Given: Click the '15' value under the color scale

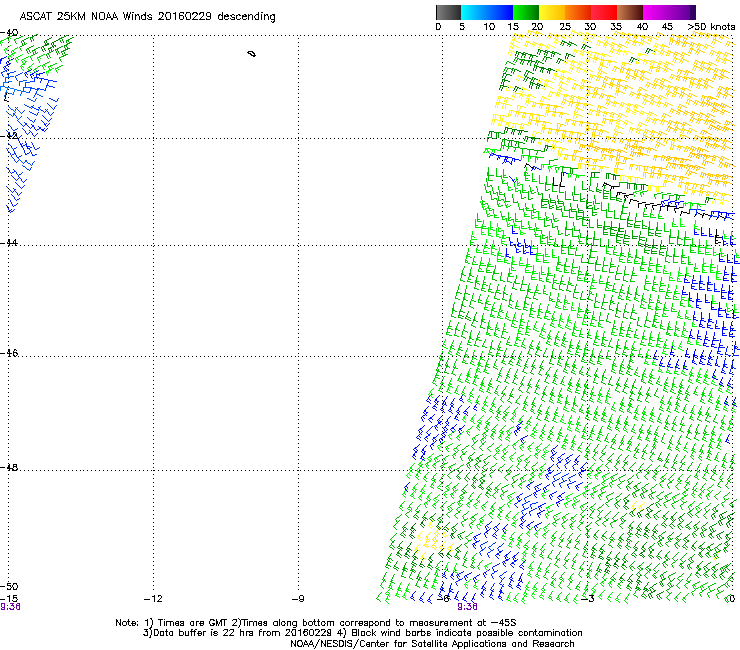Looking at the screenshot, I should point(513,27).
